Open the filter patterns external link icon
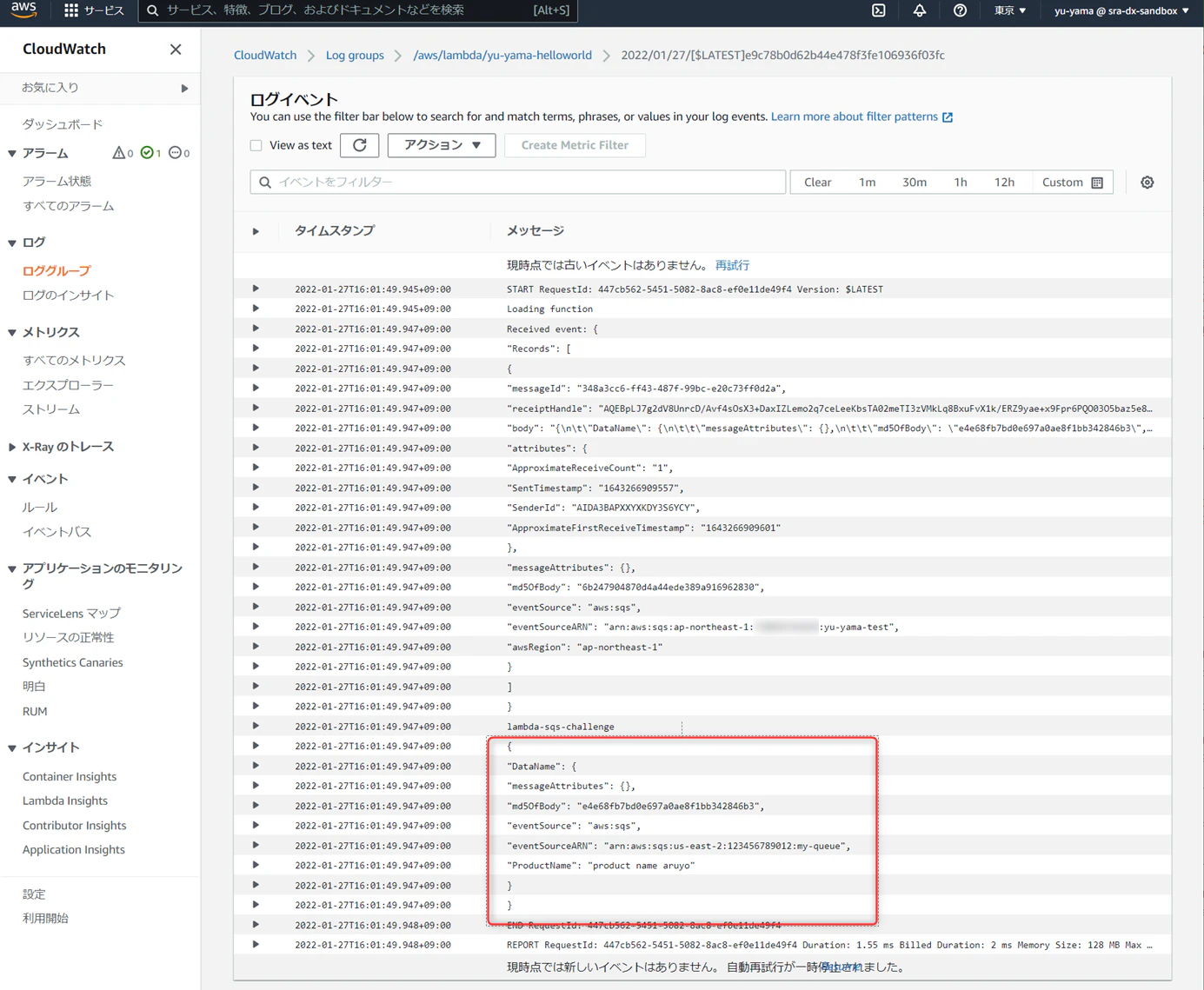 pyautogui.click(x=948, y=117)
